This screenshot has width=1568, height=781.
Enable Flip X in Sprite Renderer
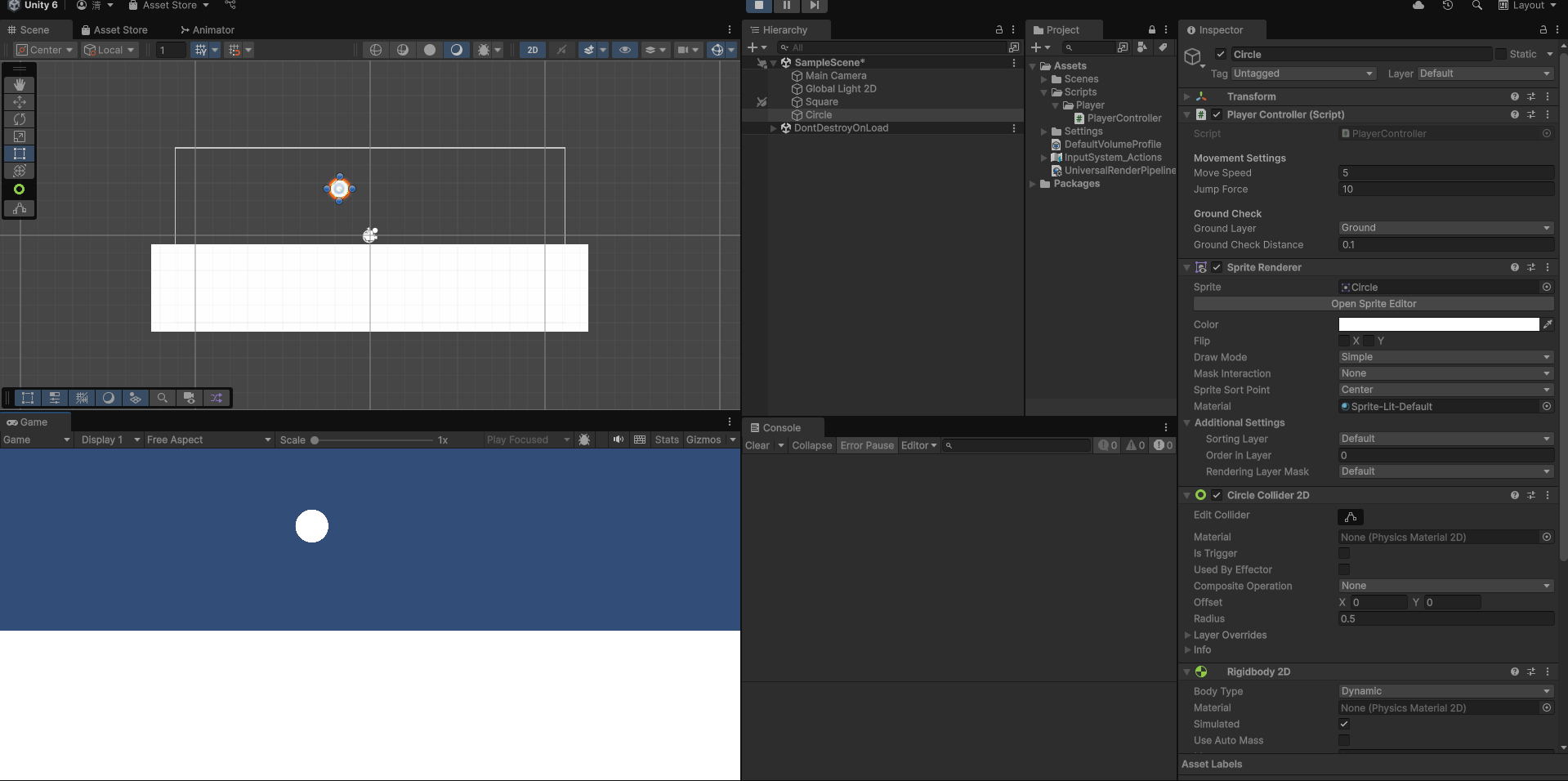[1346, 341]
